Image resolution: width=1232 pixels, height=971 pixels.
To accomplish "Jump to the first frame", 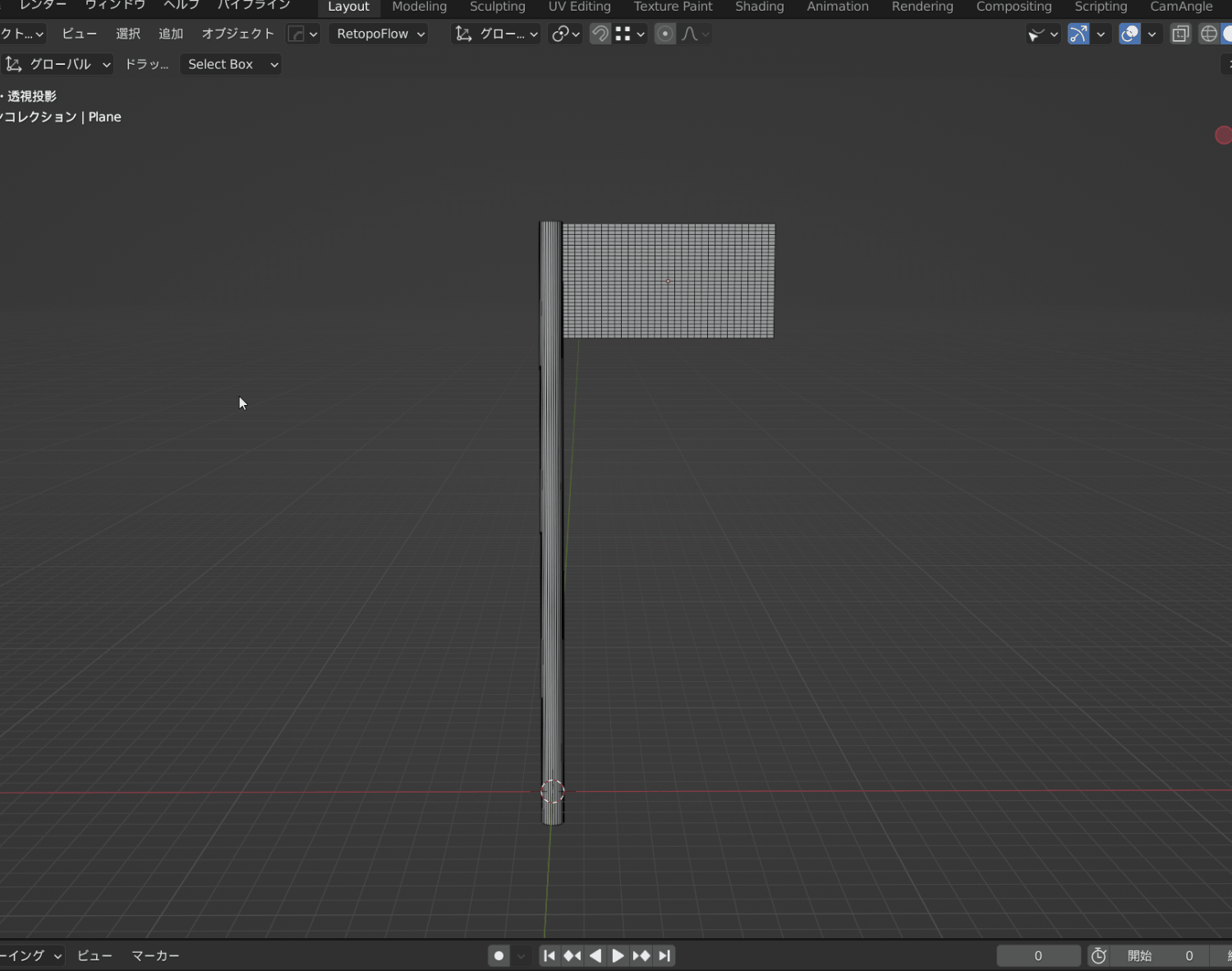I will click(x=549, y=955).
